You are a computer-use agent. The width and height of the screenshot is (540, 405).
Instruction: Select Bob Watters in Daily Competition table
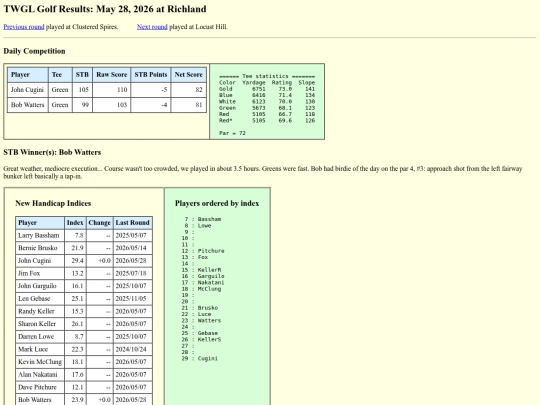pyautogui.click(x=28, y=105)
